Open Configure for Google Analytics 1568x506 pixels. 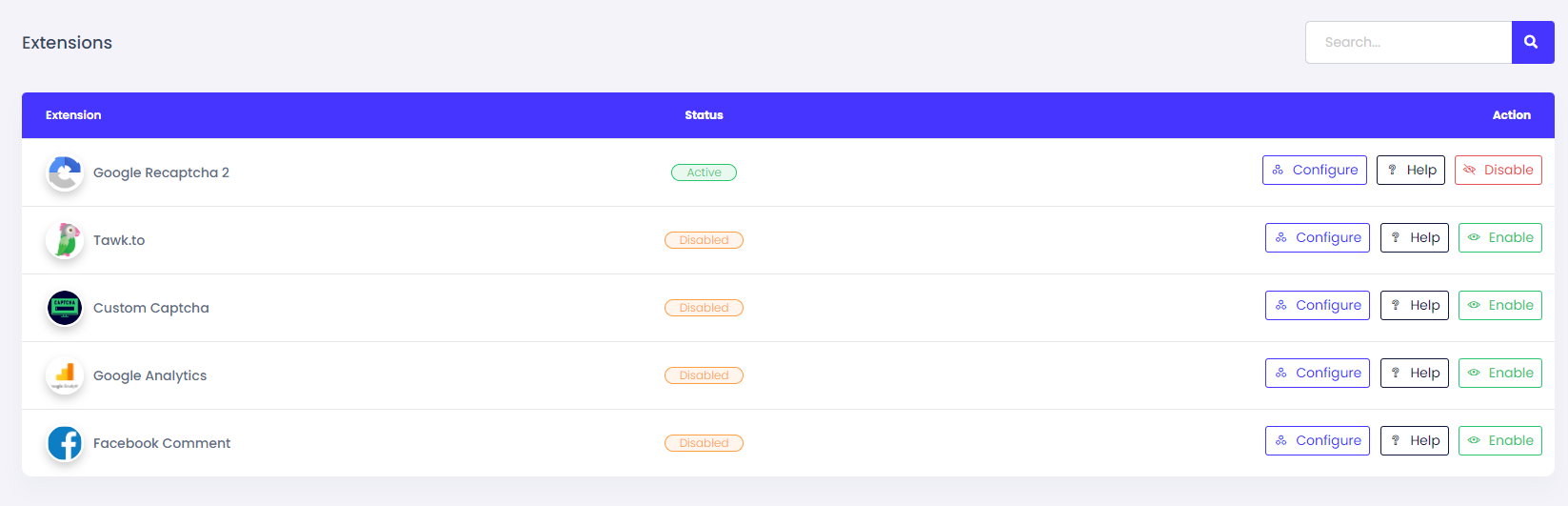pyautogui.click(x=1317, y=374)
